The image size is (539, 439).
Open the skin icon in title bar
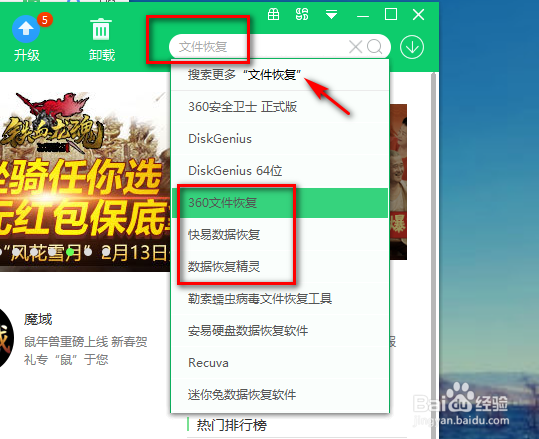pos(302,14)
